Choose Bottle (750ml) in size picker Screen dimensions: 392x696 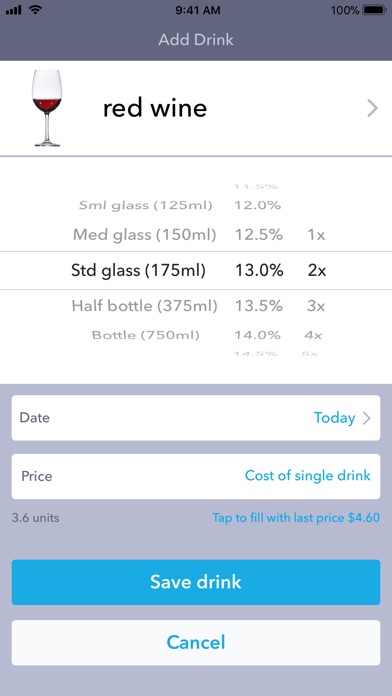coord(146,335)
